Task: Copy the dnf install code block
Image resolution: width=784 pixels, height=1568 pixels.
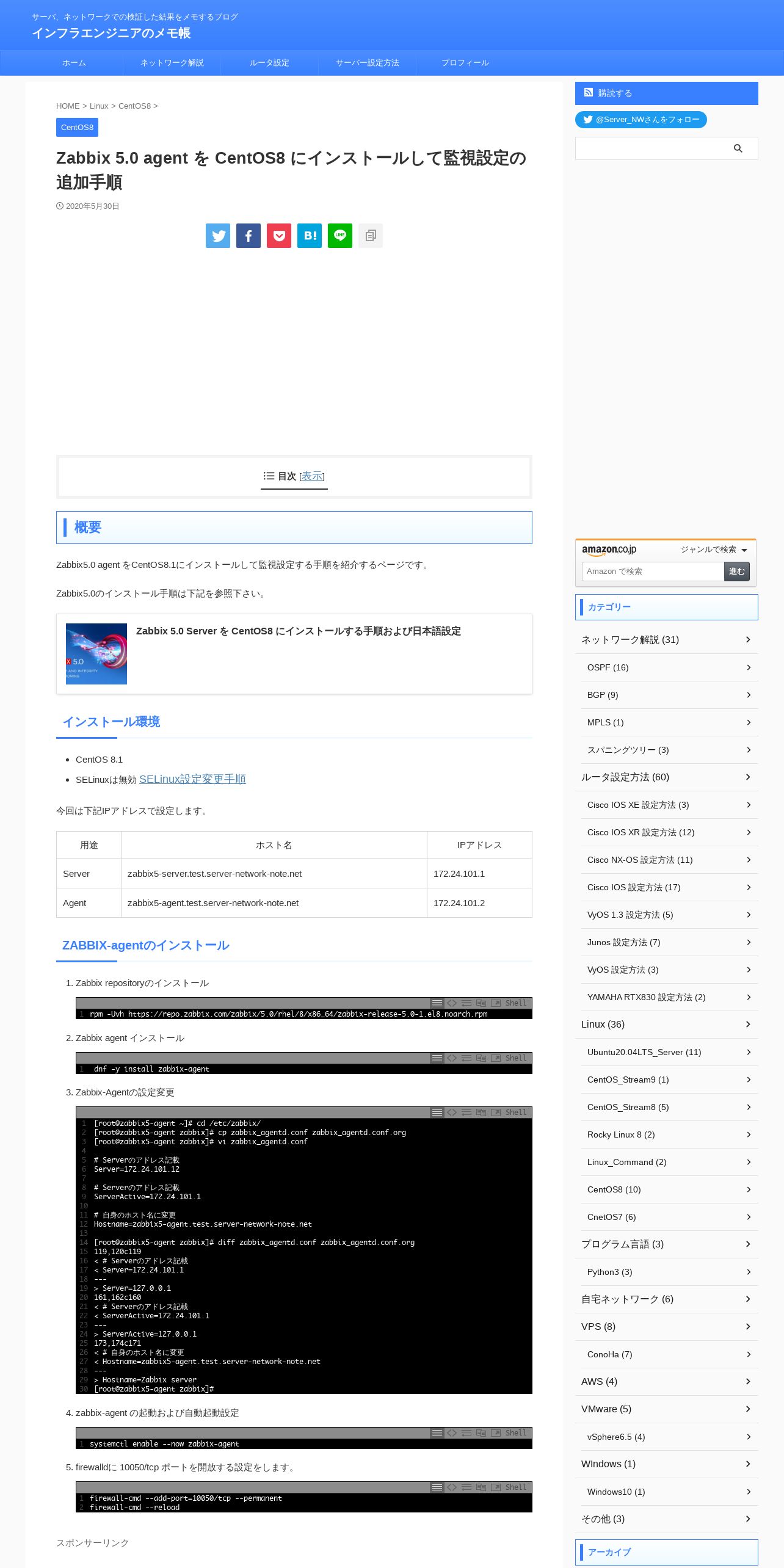Action: (481, 1058)
